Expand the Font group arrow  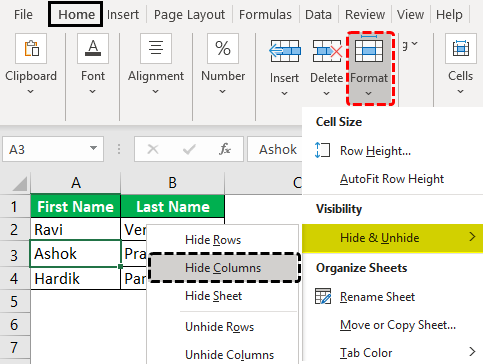coord(93,91)
